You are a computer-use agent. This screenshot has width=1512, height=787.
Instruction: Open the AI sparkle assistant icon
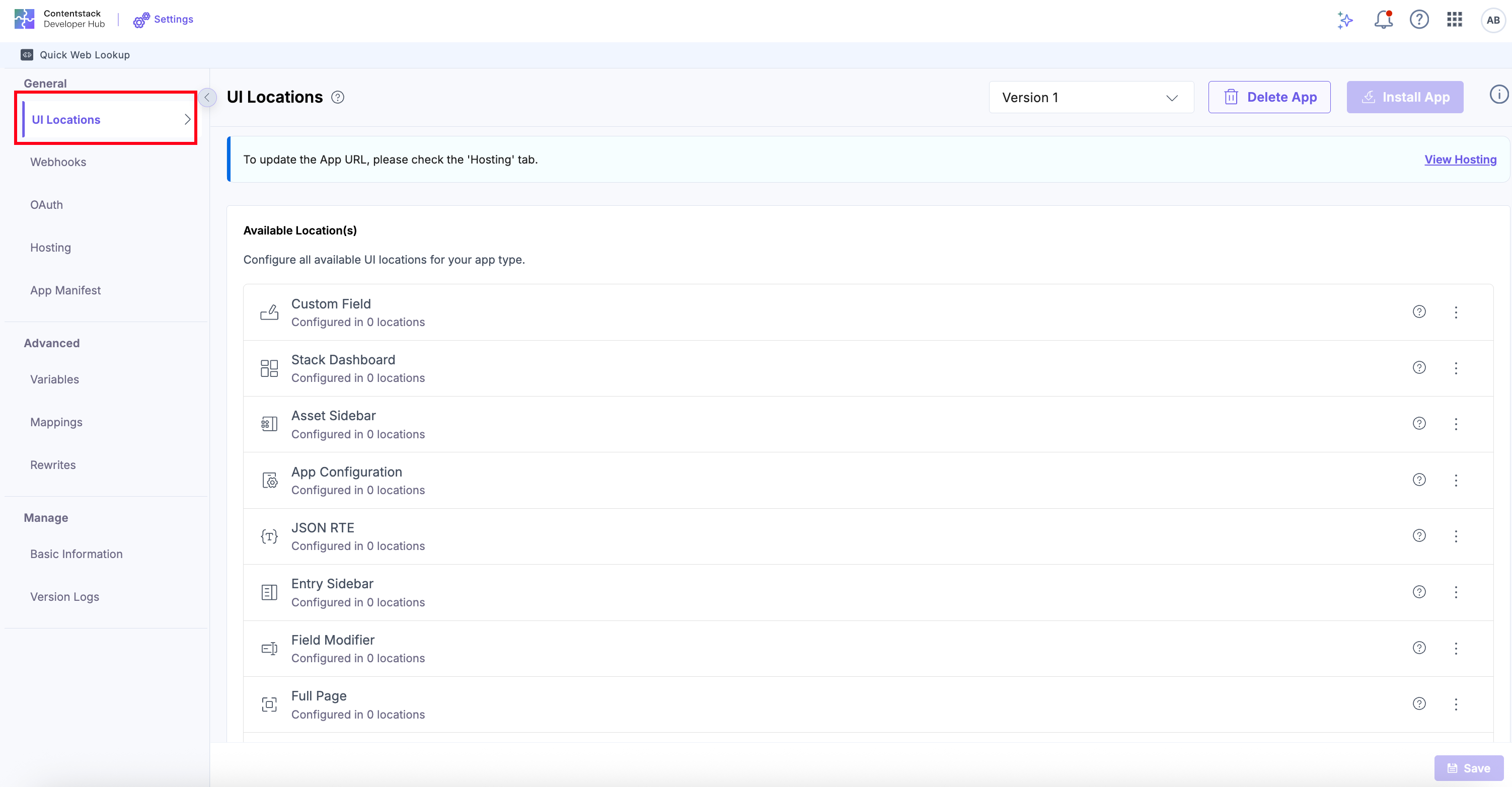tap(1345, 20)
